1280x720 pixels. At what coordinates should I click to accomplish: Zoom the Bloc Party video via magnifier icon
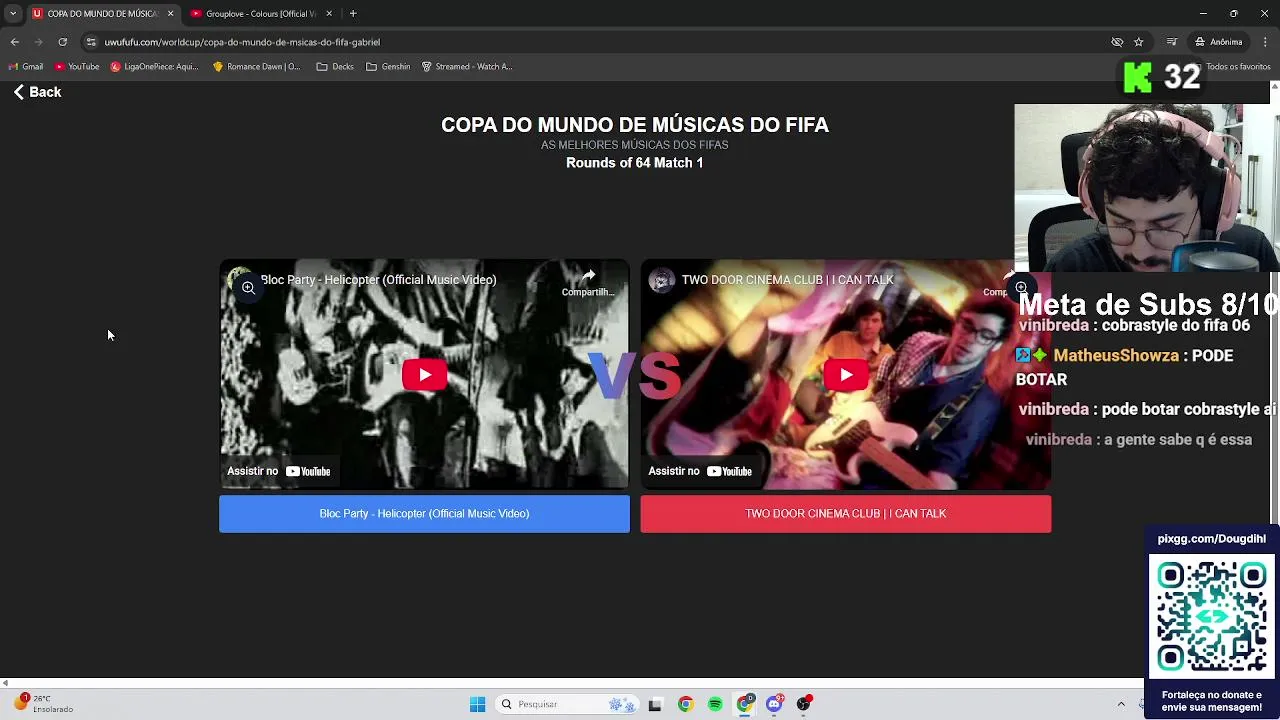pos(247,287)
